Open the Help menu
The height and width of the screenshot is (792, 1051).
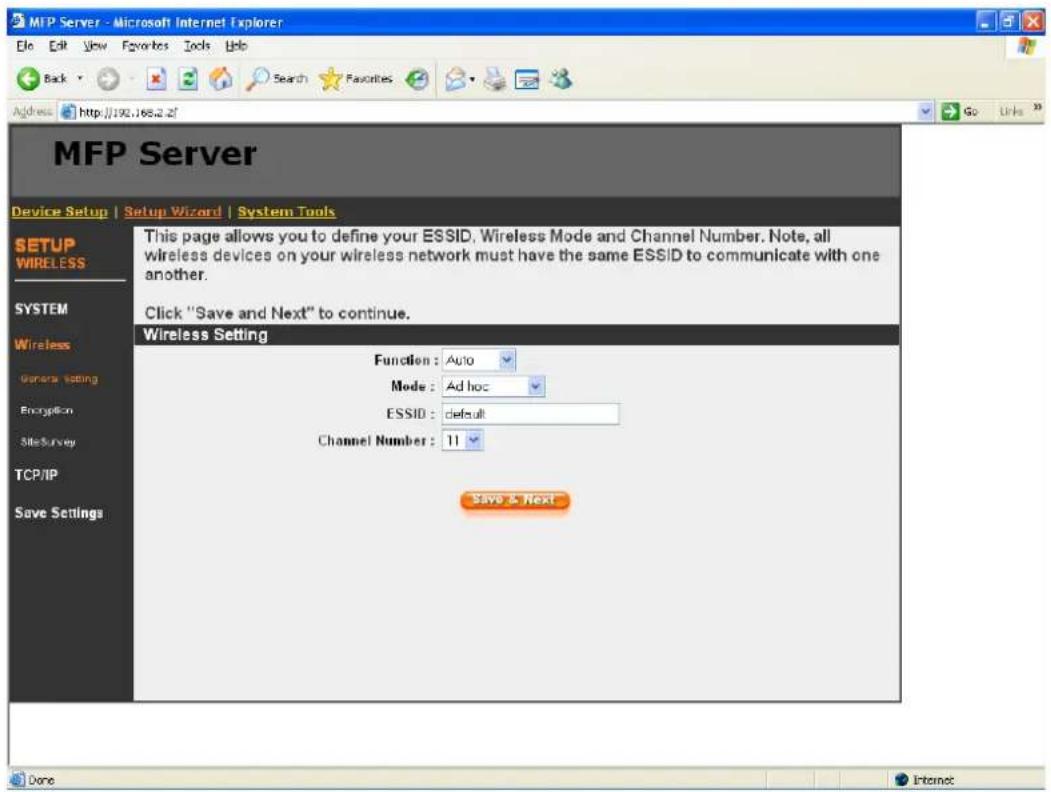click(236, 46)
